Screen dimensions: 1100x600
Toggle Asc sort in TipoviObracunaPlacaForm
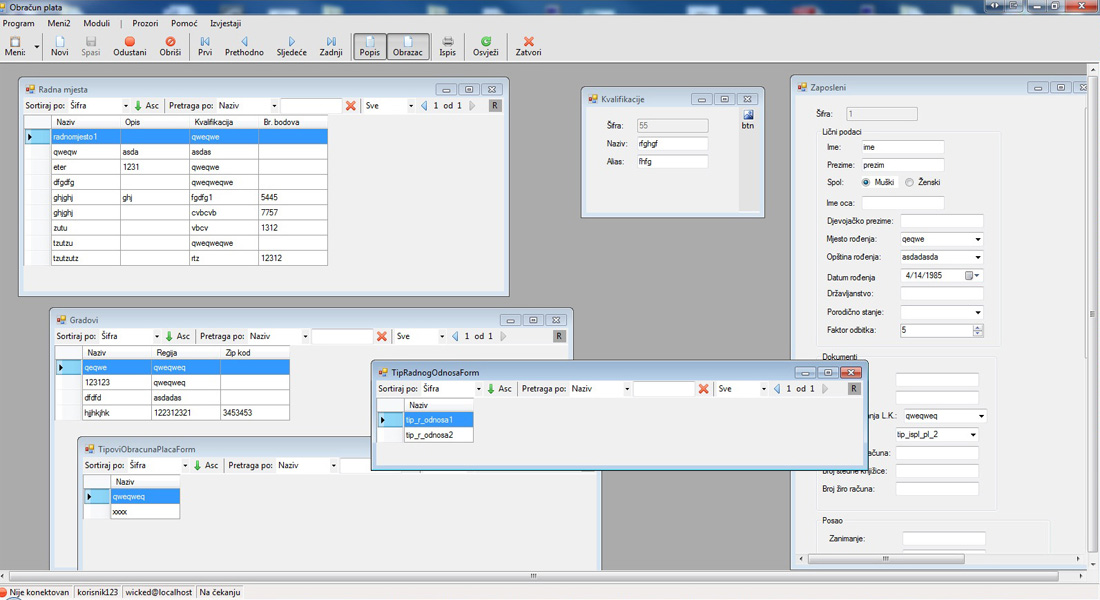click(206, 465)
